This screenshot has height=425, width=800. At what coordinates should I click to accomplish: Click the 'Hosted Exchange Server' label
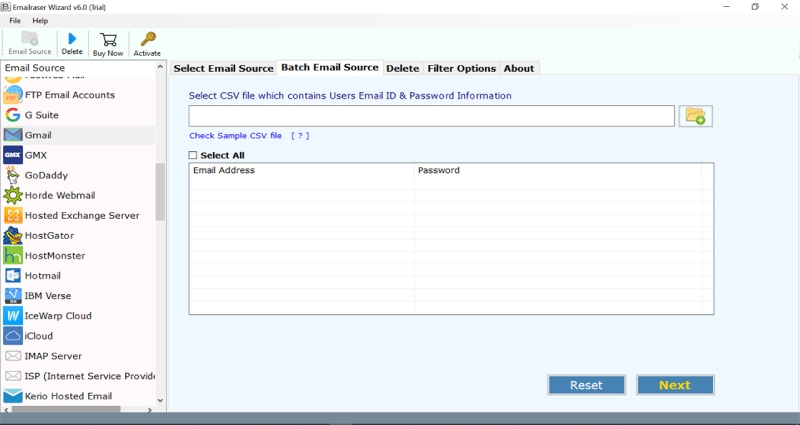(82, 216)
